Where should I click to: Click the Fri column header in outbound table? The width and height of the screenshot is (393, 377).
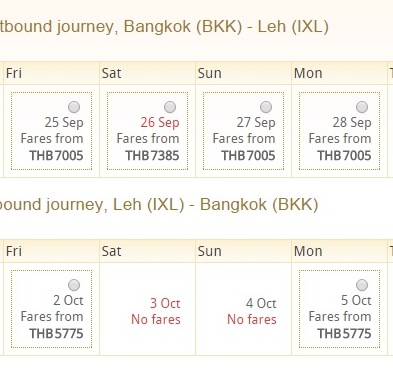coord(51,73)
